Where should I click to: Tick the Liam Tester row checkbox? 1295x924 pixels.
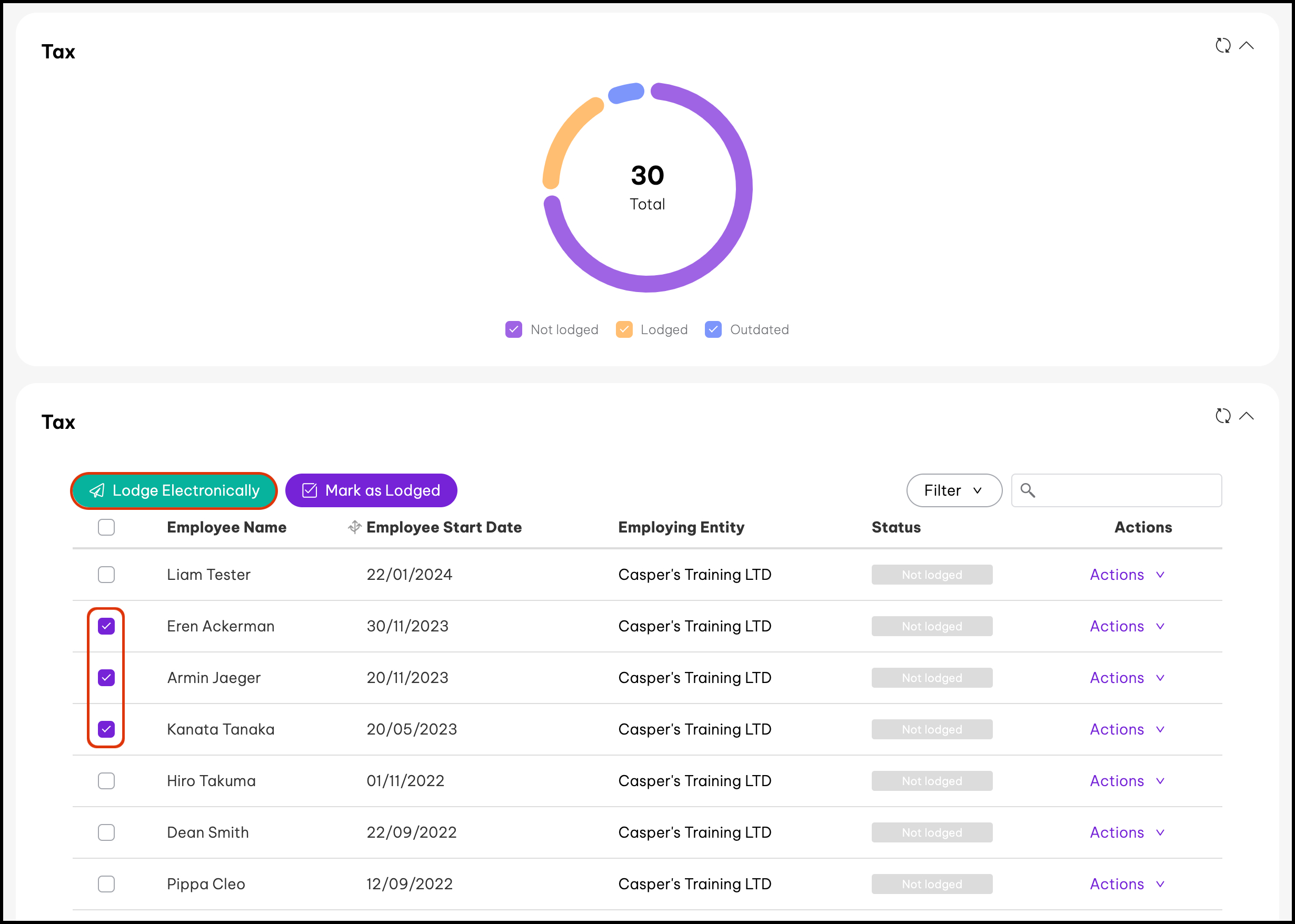tap(106, 575)
